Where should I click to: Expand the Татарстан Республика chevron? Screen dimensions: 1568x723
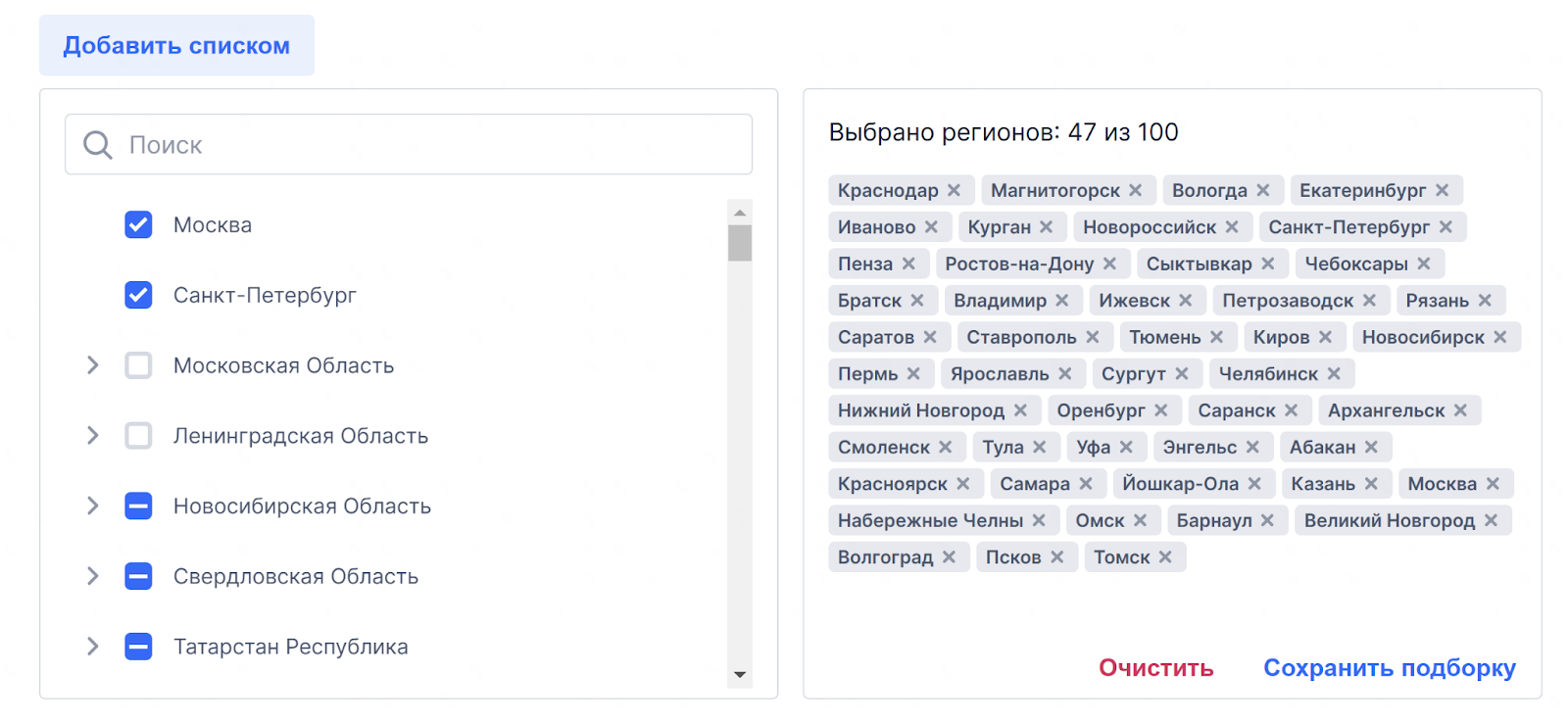[x=93, y=647]
